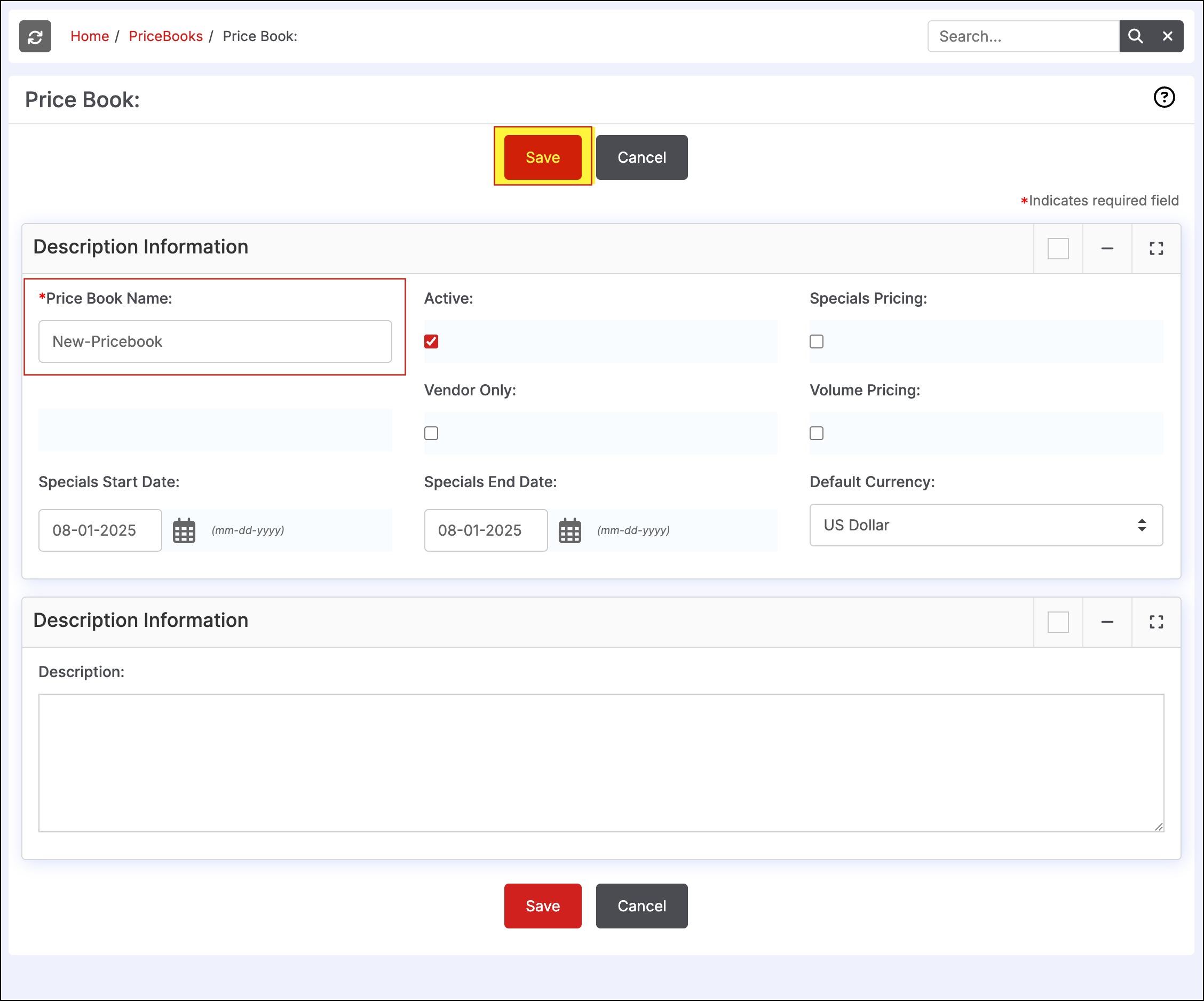Click the top Save button

coord(543,157)
